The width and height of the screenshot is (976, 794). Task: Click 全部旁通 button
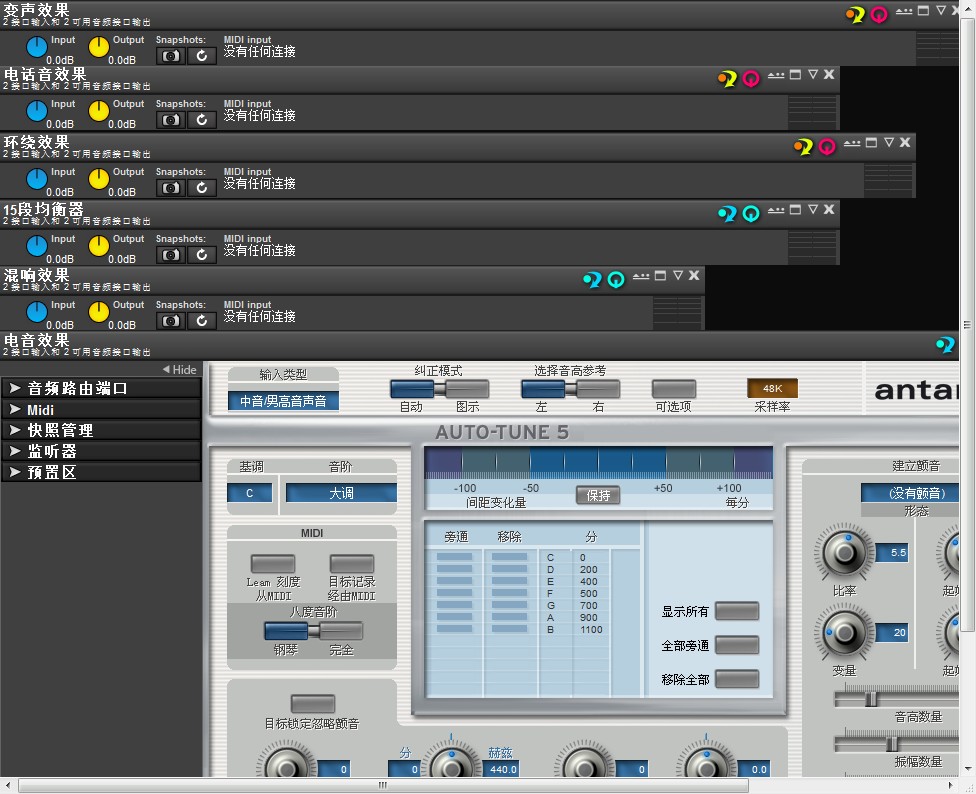[x=737, y=645]
